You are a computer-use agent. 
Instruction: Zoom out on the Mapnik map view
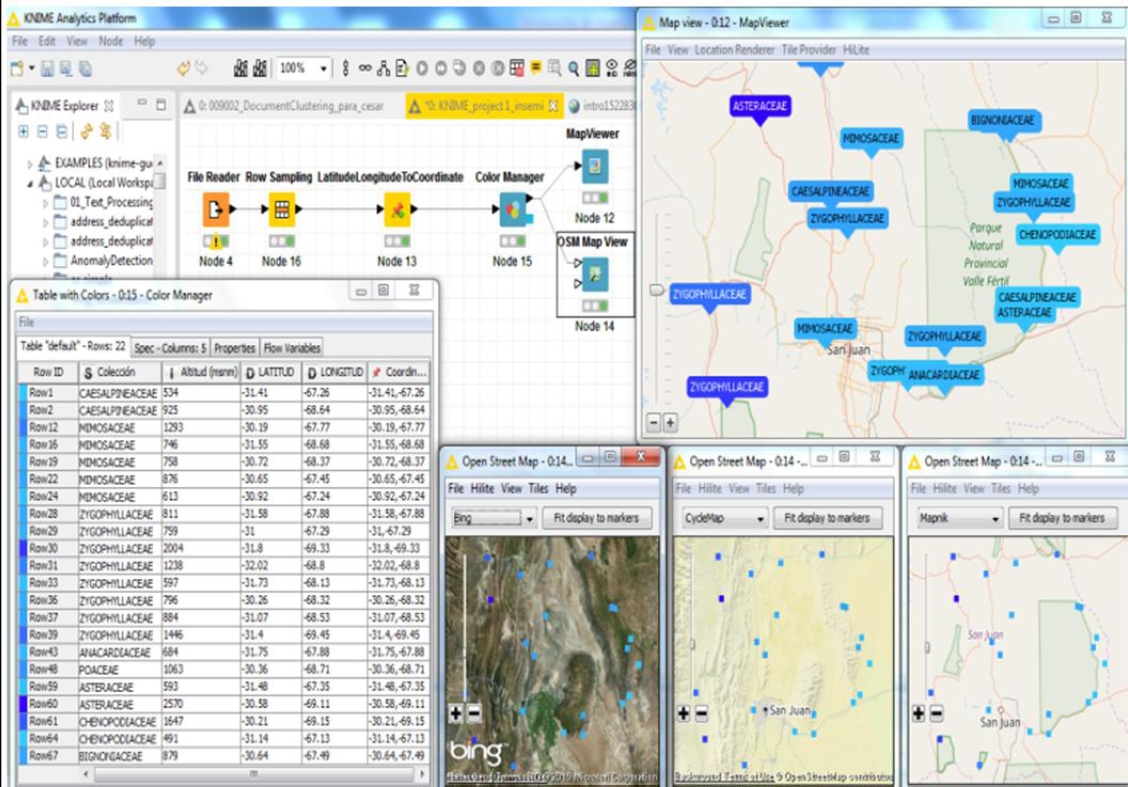937,714
